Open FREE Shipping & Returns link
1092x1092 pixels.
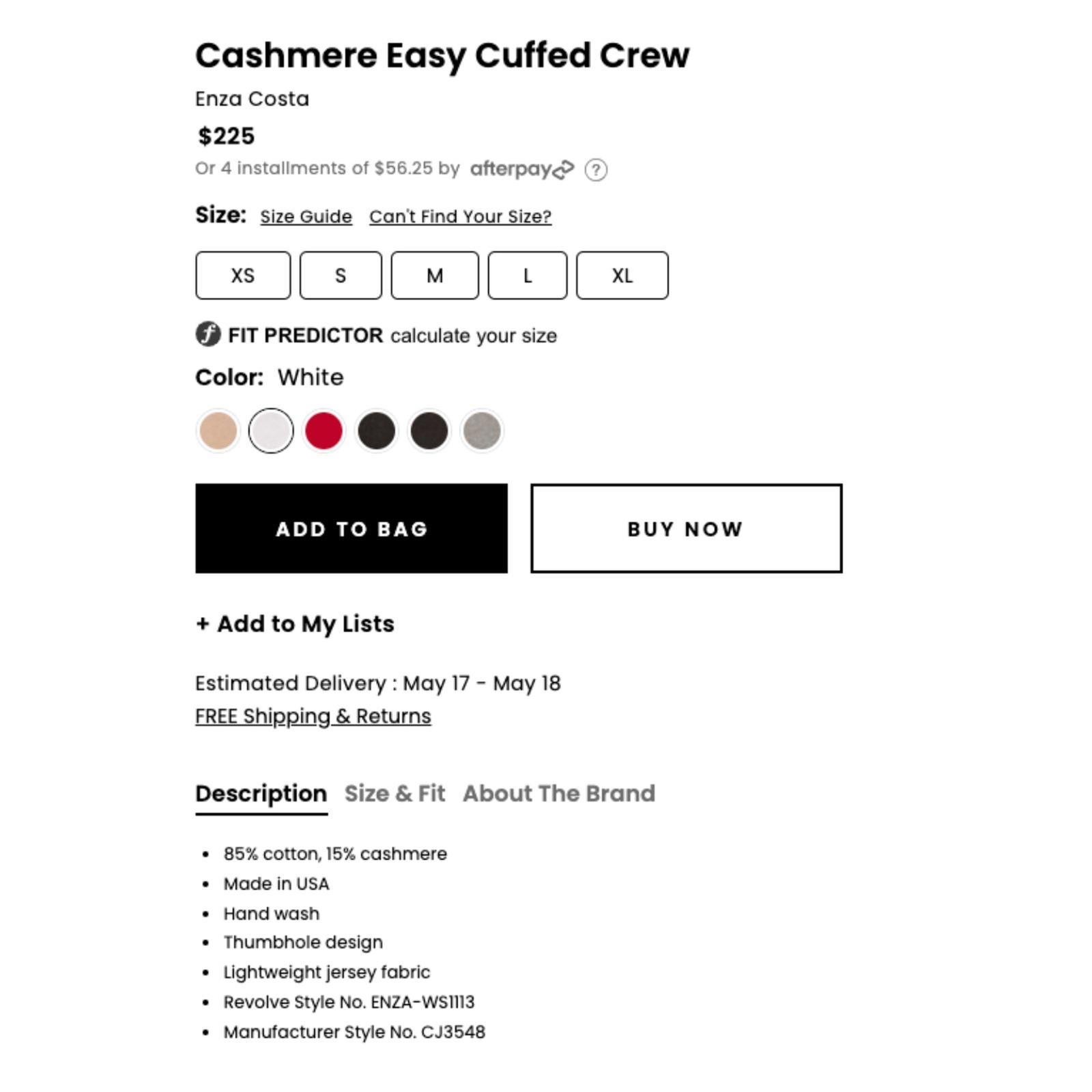pyautogui.click(x=313, y=716)
